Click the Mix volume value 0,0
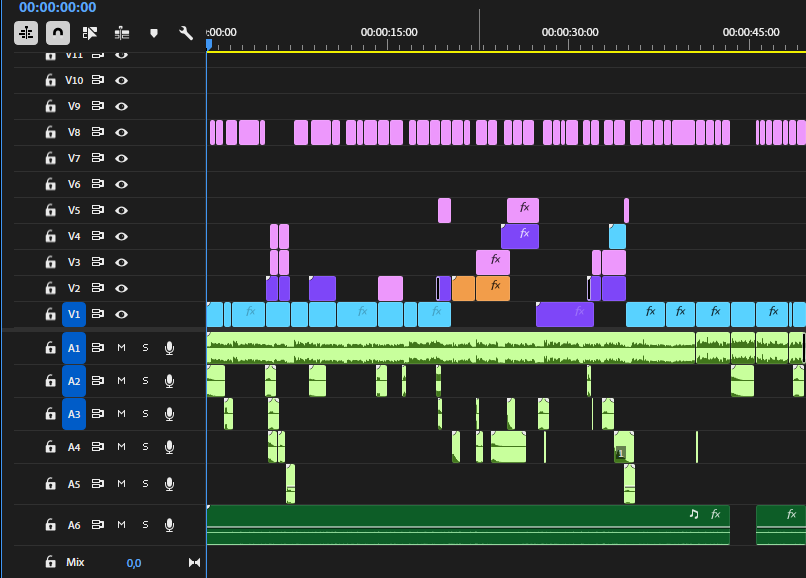806x578 pixels. (134, 563)
